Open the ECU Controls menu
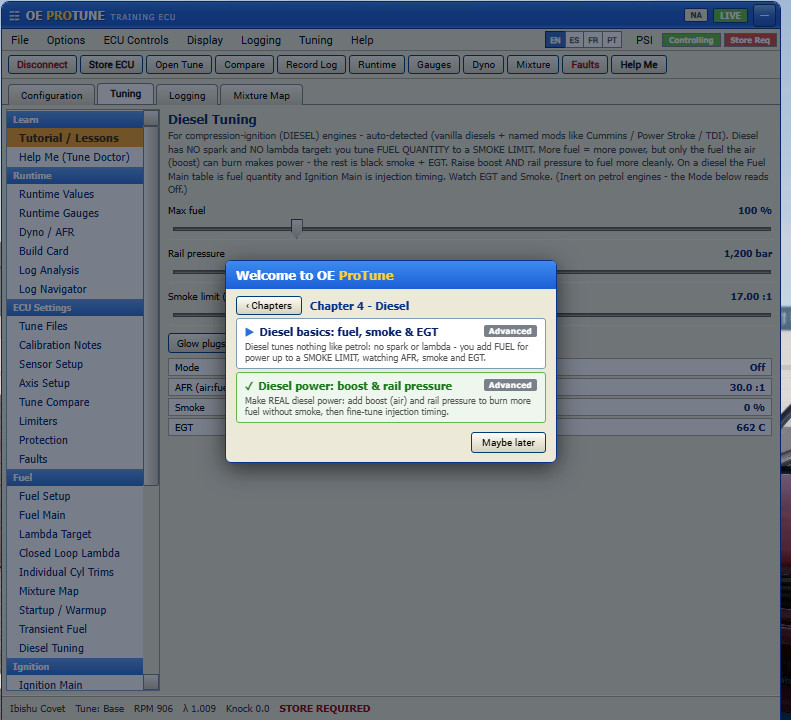Viewport: 791px width, 720px height. pyautogui.click(x=136, y=40)
